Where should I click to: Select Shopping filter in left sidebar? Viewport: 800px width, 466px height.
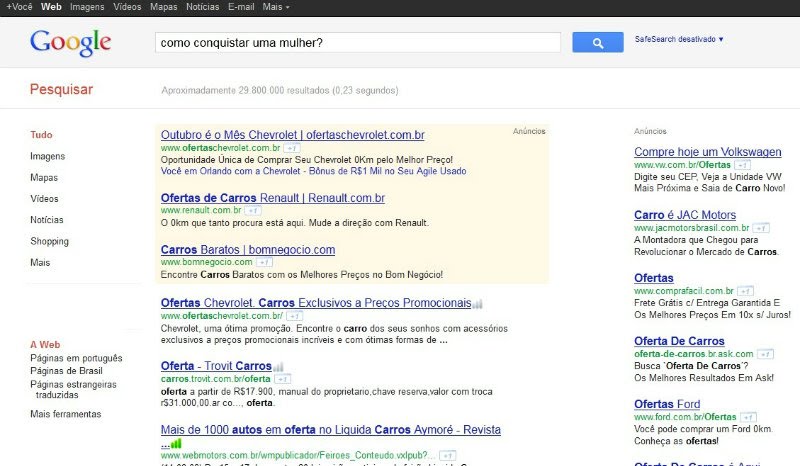pyautogui.click(x=49, y=241)
